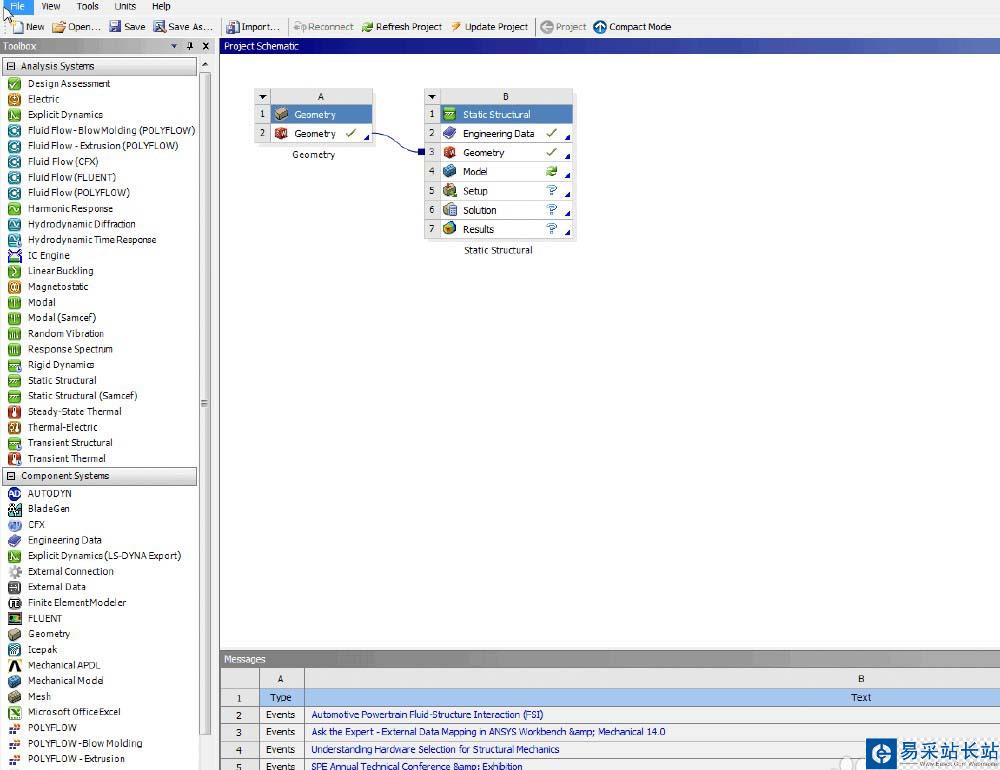Select Linear Buckling system
The width and height of the screenshot is (1000, 770).
[50, 271]
